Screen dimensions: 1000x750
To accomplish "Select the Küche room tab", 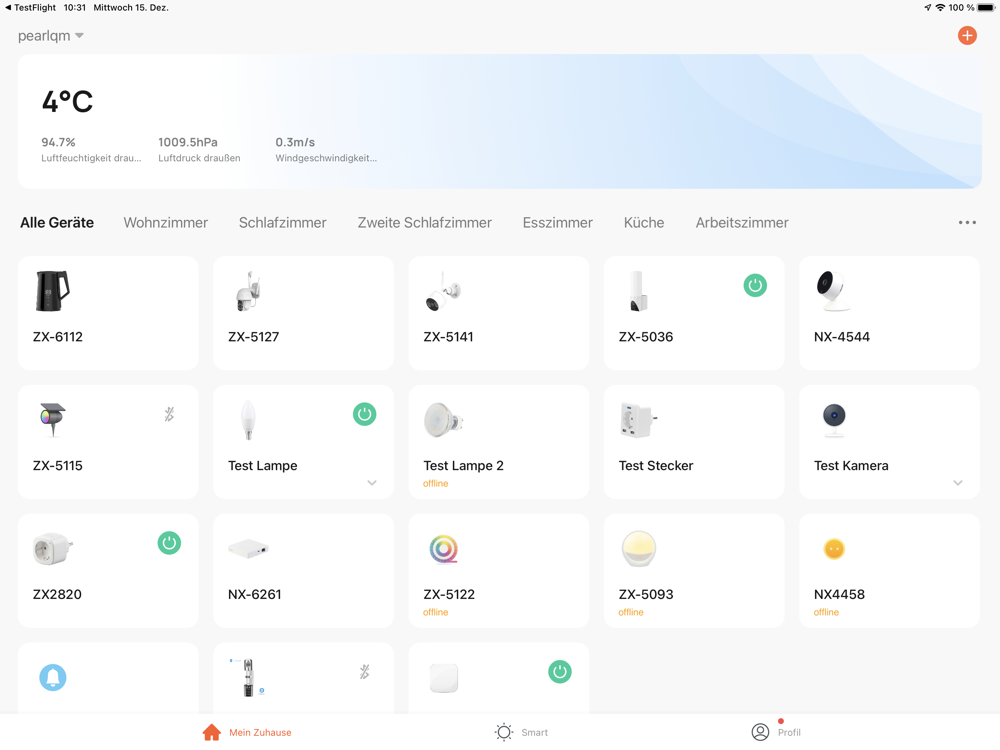I will pos(643,223).
